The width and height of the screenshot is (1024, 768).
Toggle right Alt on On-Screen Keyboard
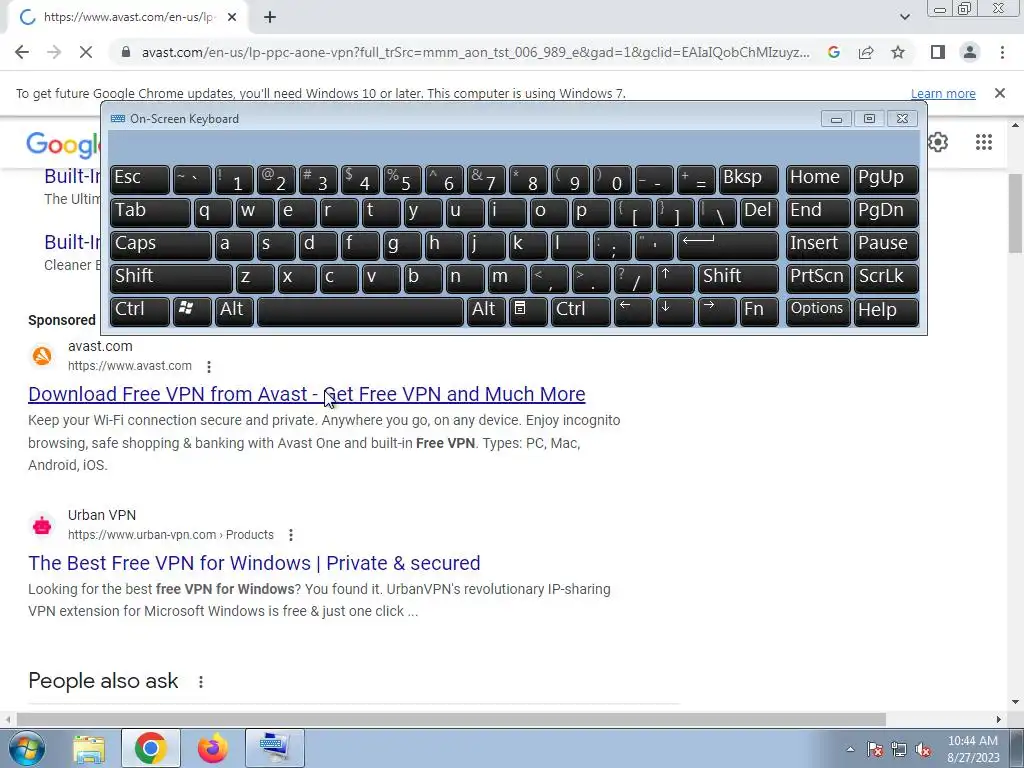click(487, 311)
